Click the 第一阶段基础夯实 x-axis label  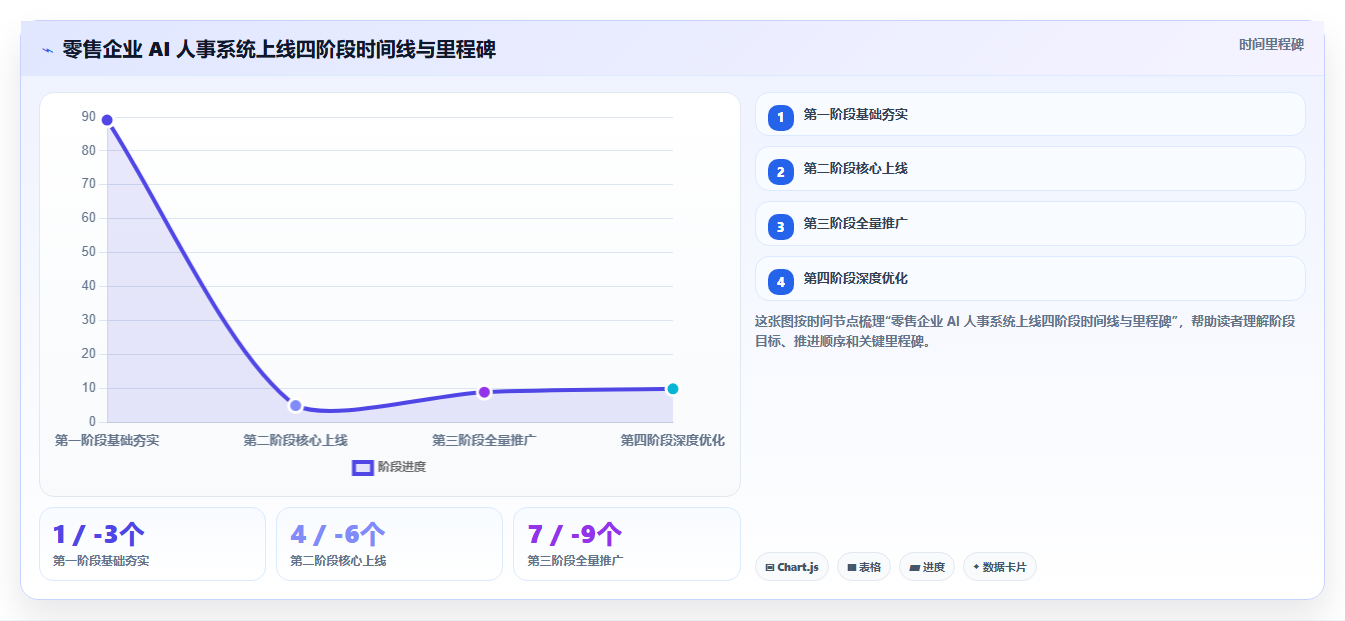pyautogui.click(x=107, y=440)
